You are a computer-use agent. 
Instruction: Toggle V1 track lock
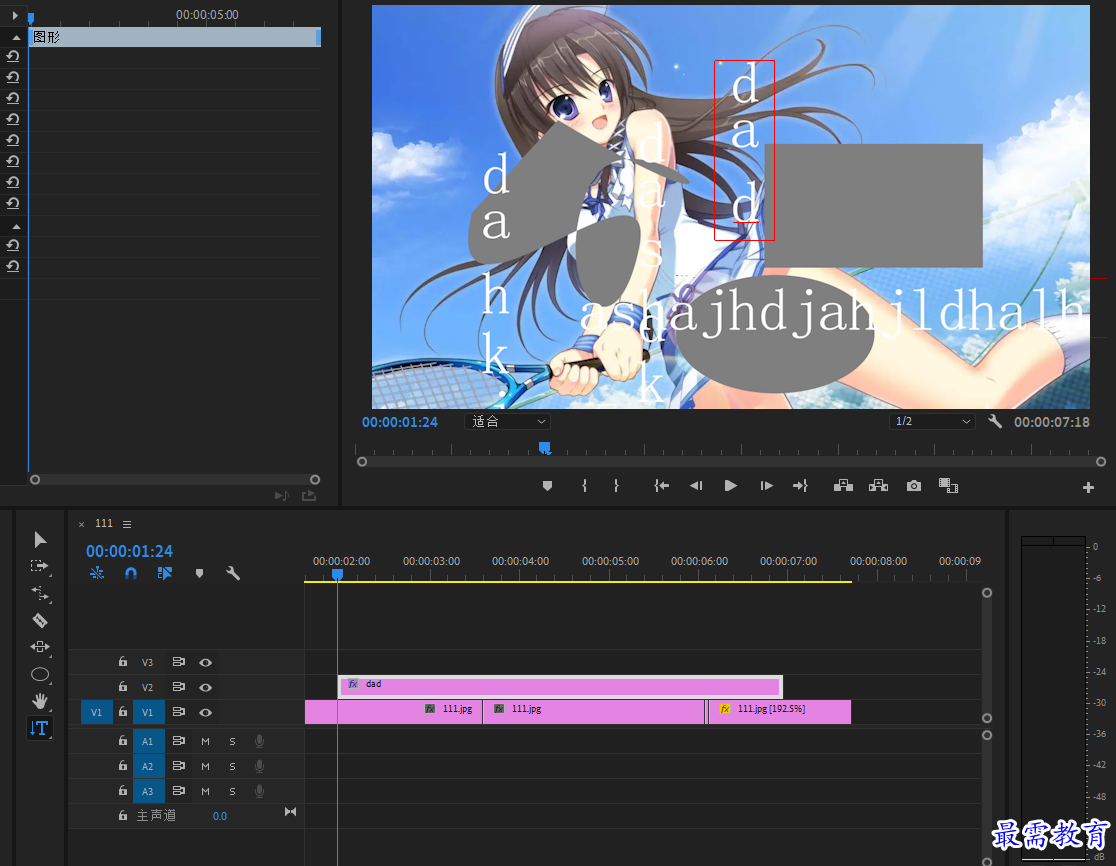pyautogui.click(x=122, y=712)
